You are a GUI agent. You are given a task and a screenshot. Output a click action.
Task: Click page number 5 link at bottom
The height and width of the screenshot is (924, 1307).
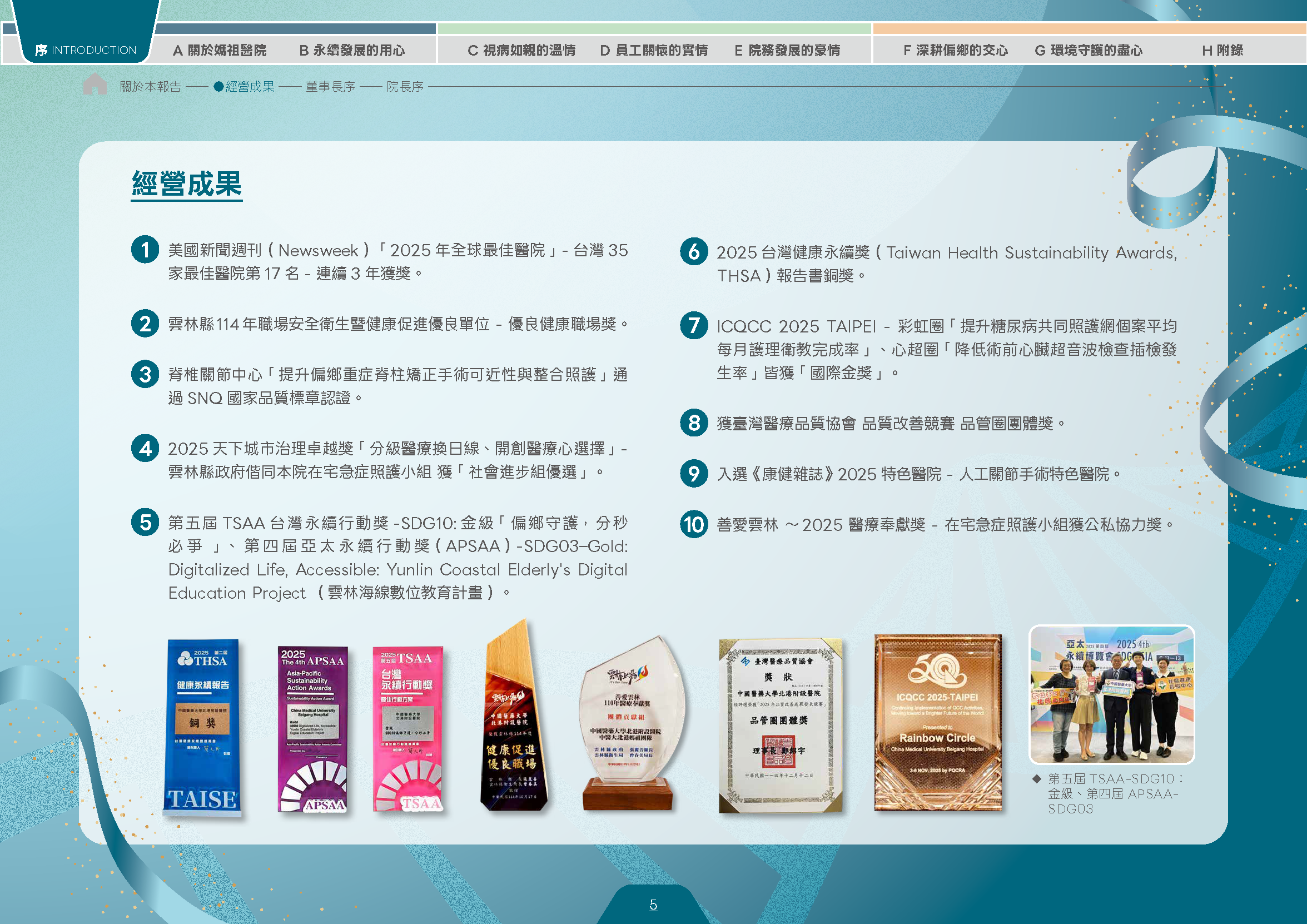point(653,904)
